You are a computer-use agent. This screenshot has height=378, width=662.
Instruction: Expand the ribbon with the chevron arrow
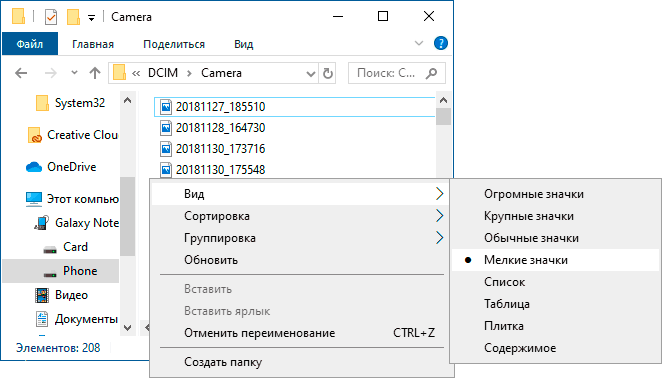419,44
